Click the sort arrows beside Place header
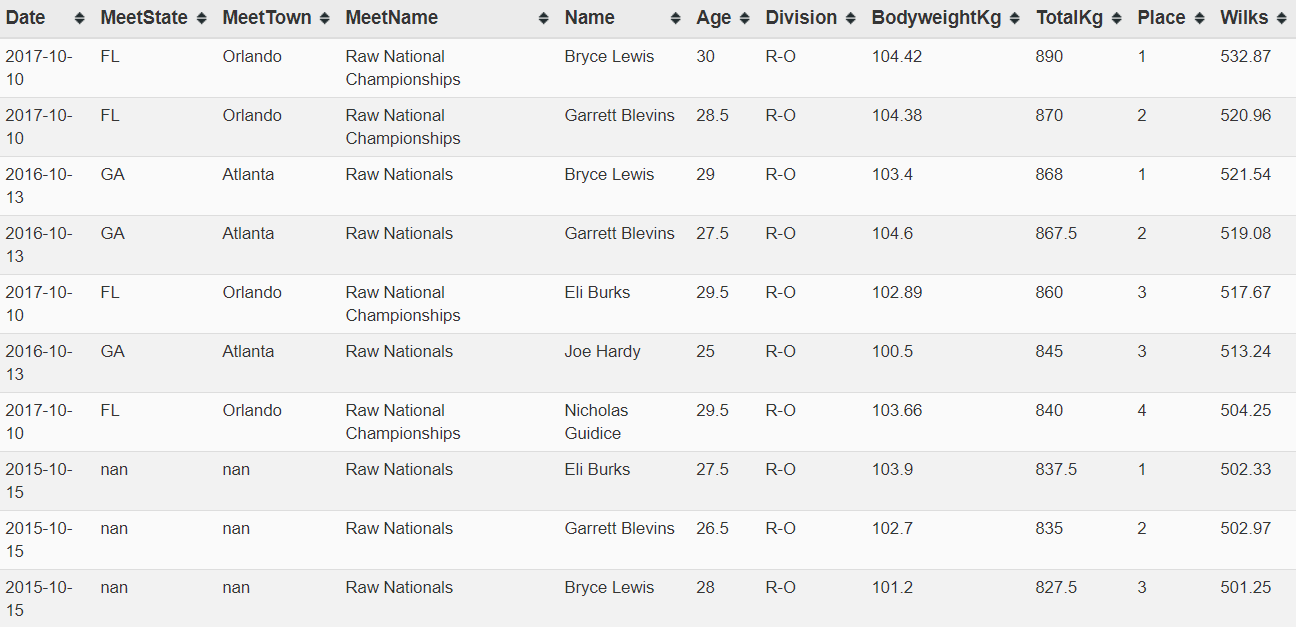 1200,19
